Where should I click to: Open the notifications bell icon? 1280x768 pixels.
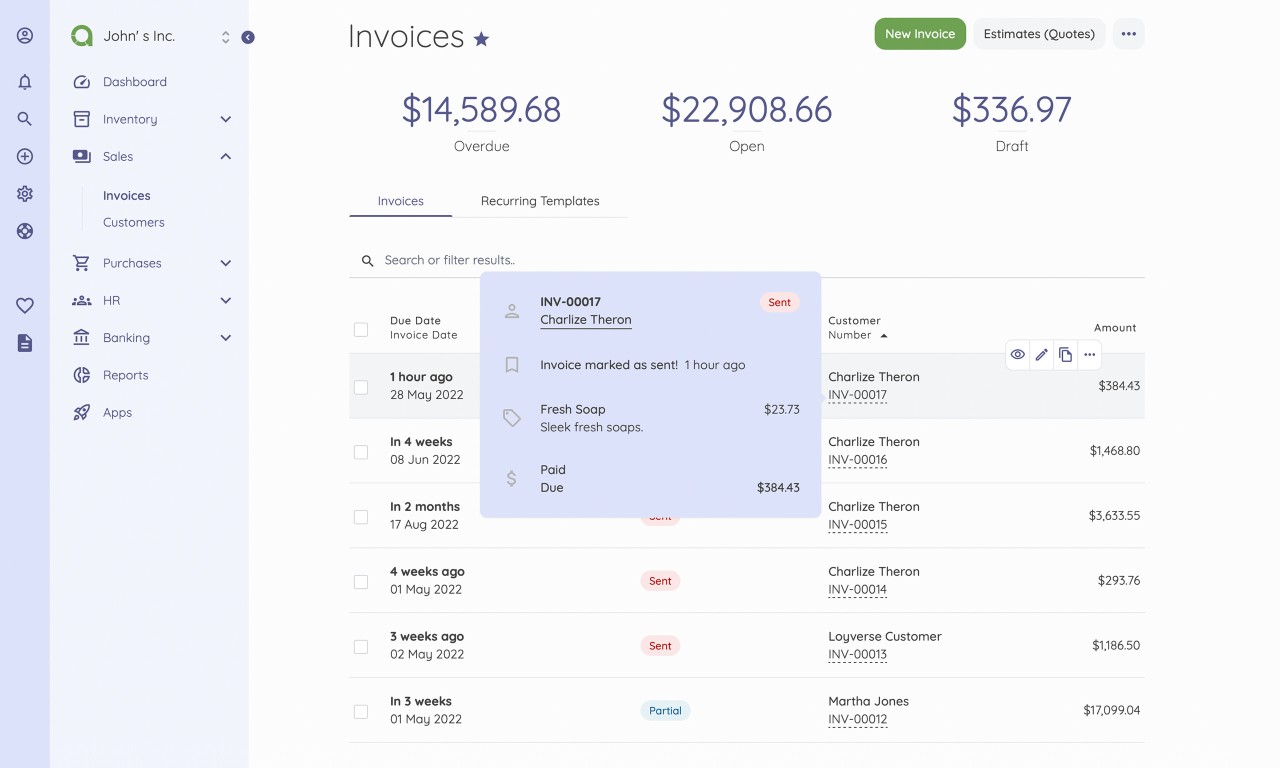[x=25, y=82]
